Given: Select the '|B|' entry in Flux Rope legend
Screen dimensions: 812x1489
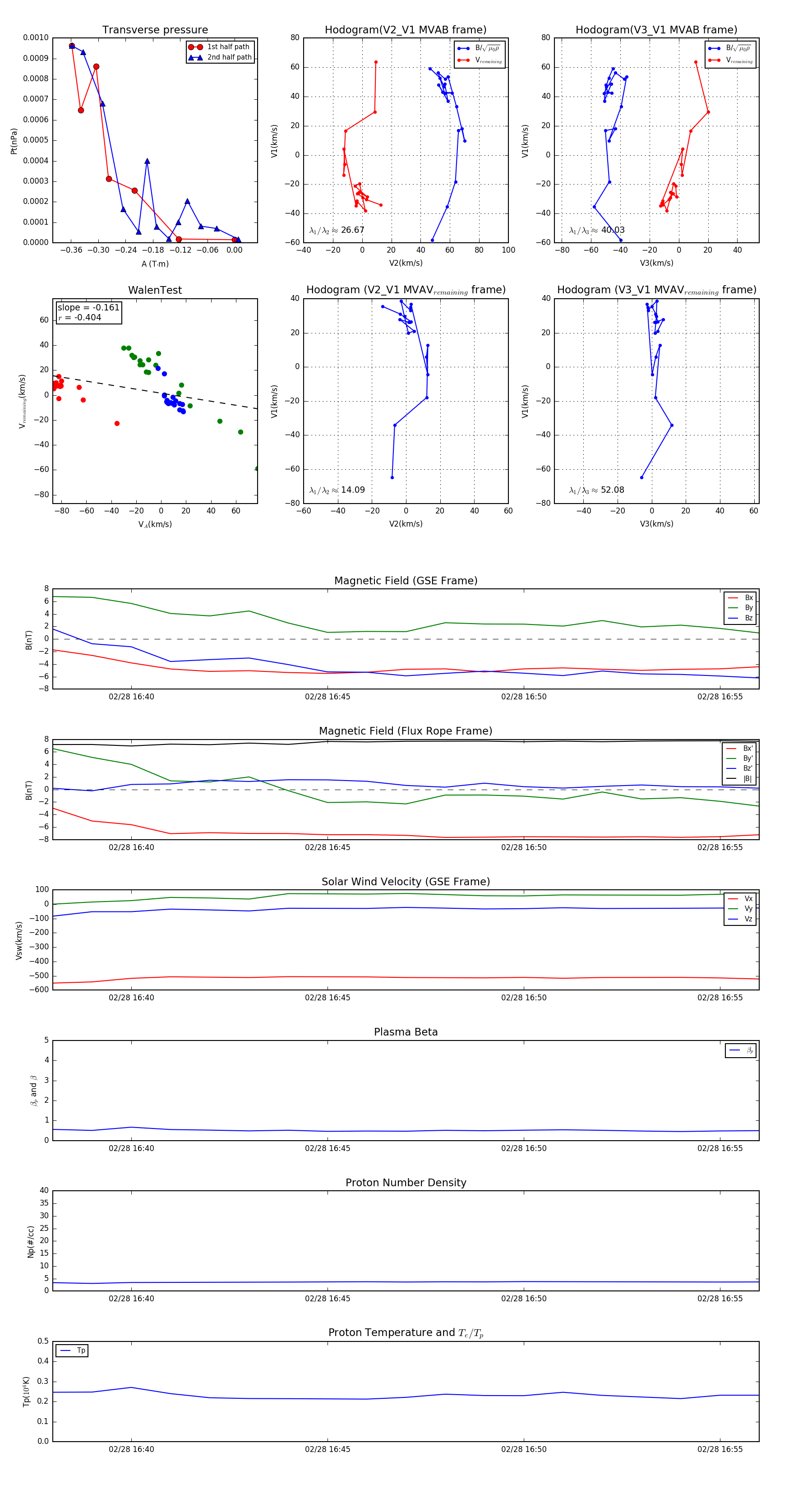Looking at the screenshot, I should pyautogui.click(x=740, y=779).
